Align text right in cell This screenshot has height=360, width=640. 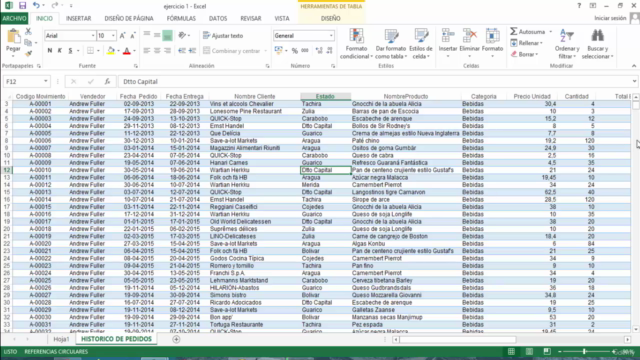[167, 51]
